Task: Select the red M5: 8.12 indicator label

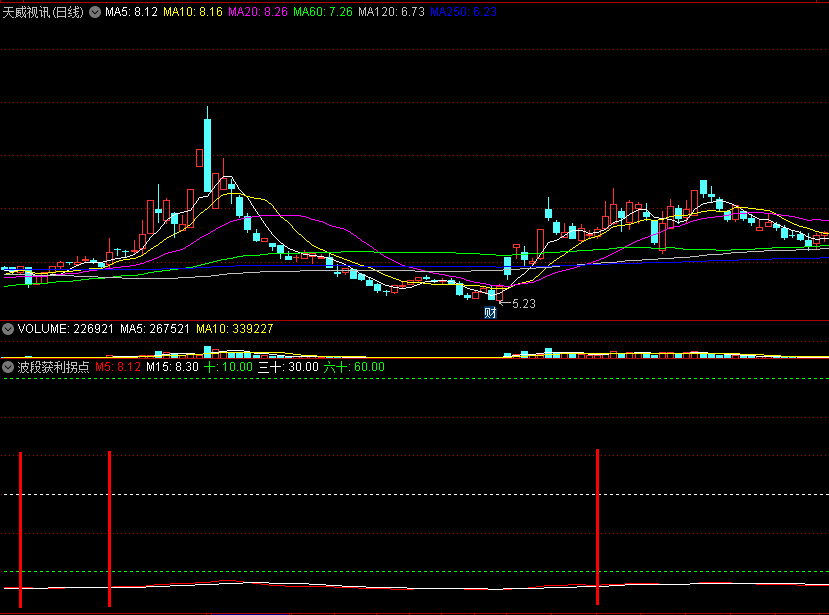Action: (x=118, y=367)
